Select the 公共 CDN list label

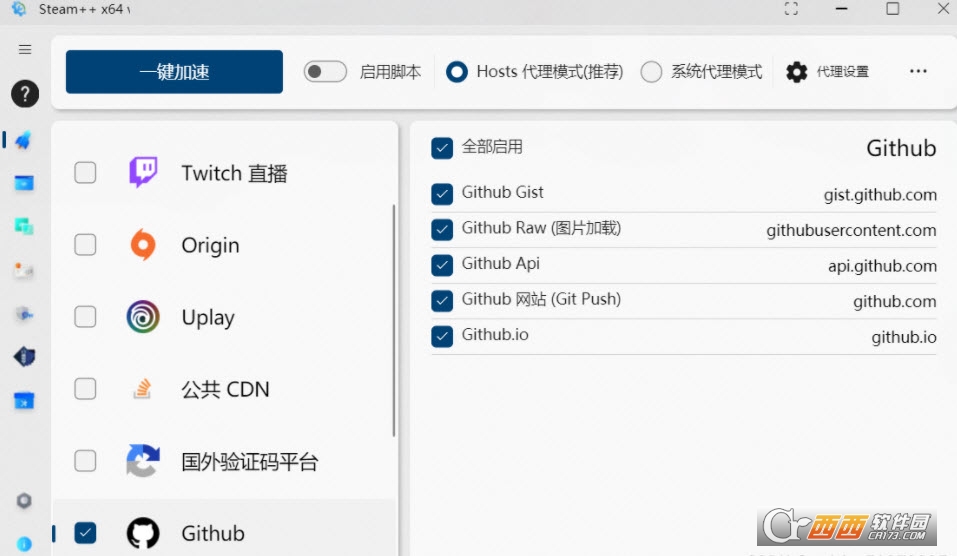coord(225,389)
